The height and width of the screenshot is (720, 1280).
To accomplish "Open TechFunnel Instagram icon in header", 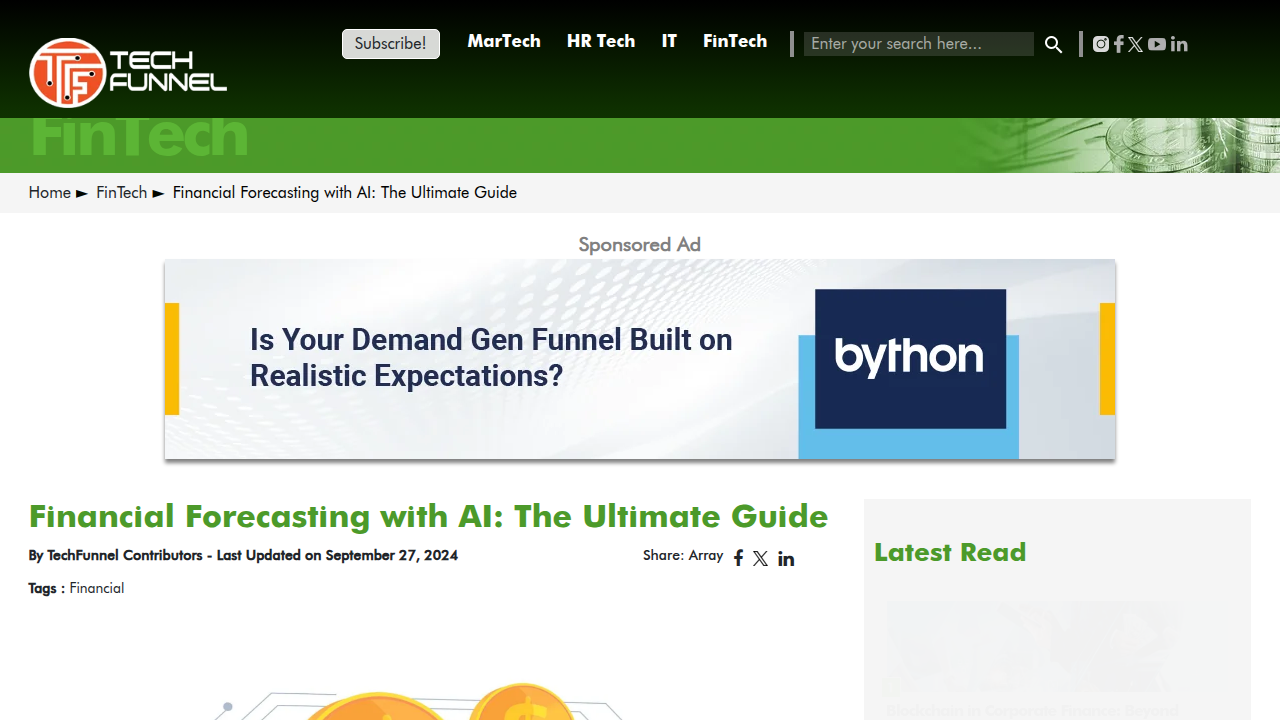I will tap(1101, 44).
